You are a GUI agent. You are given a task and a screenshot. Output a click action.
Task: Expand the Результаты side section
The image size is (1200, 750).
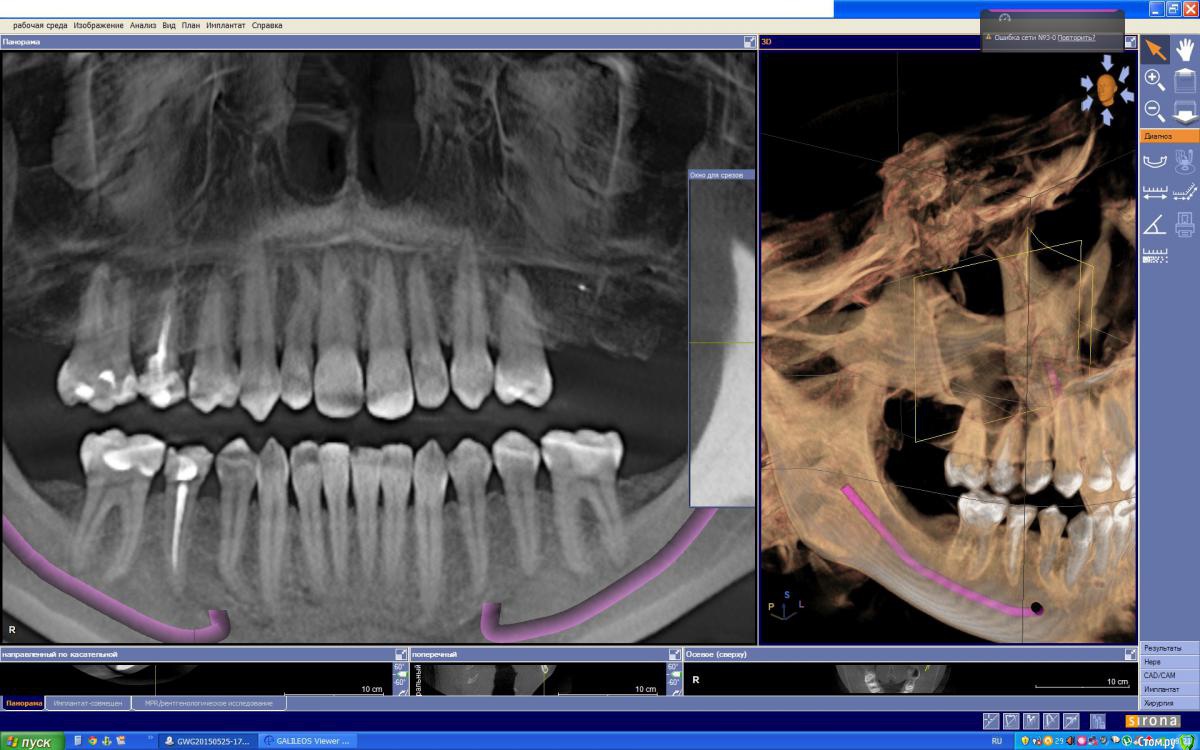(1168, 649)
